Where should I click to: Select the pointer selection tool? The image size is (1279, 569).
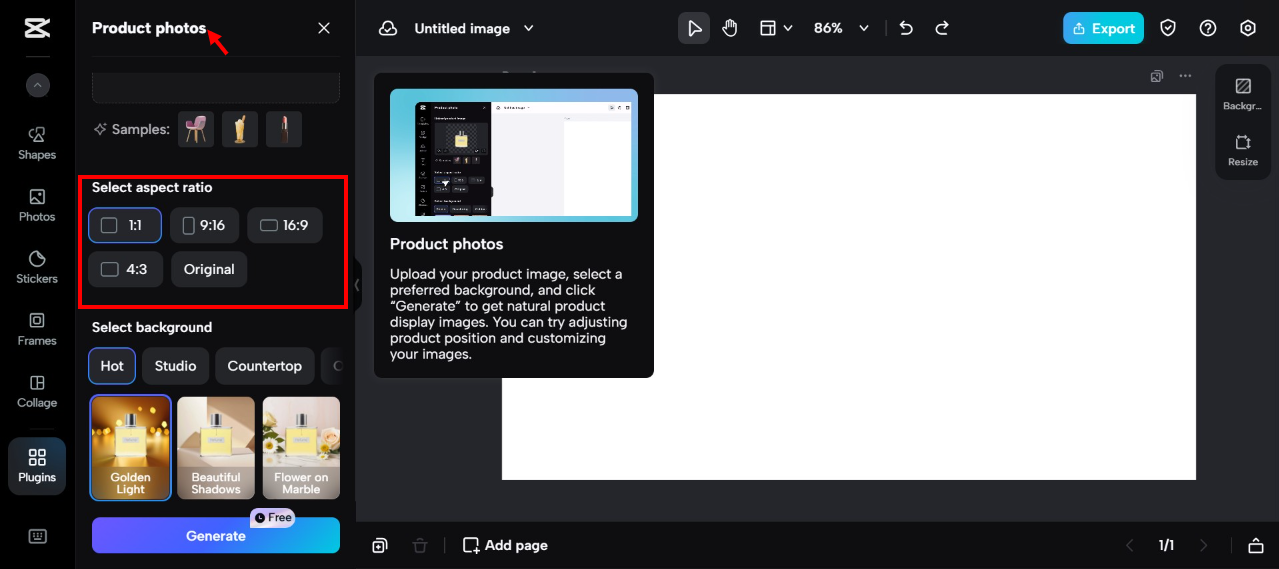(694, 28)
